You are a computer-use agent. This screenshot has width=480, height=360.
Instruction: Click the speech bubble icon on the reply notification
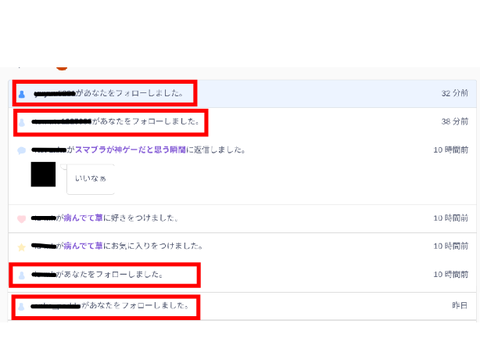(22, 151)
